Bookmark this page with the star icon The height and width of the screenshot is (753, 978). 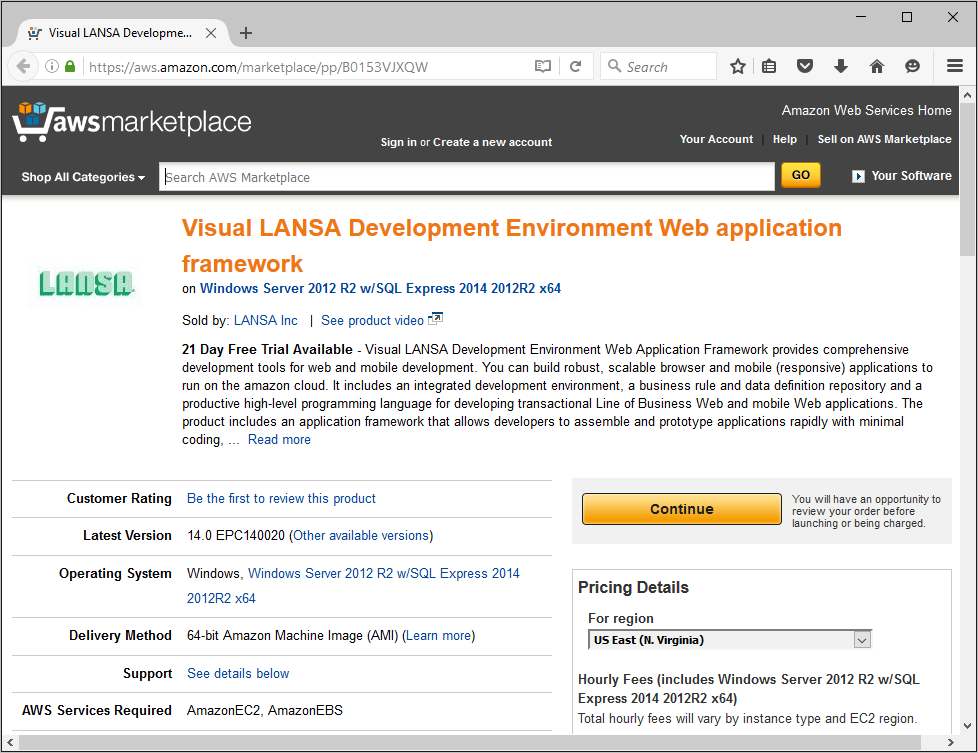point(738,66)
